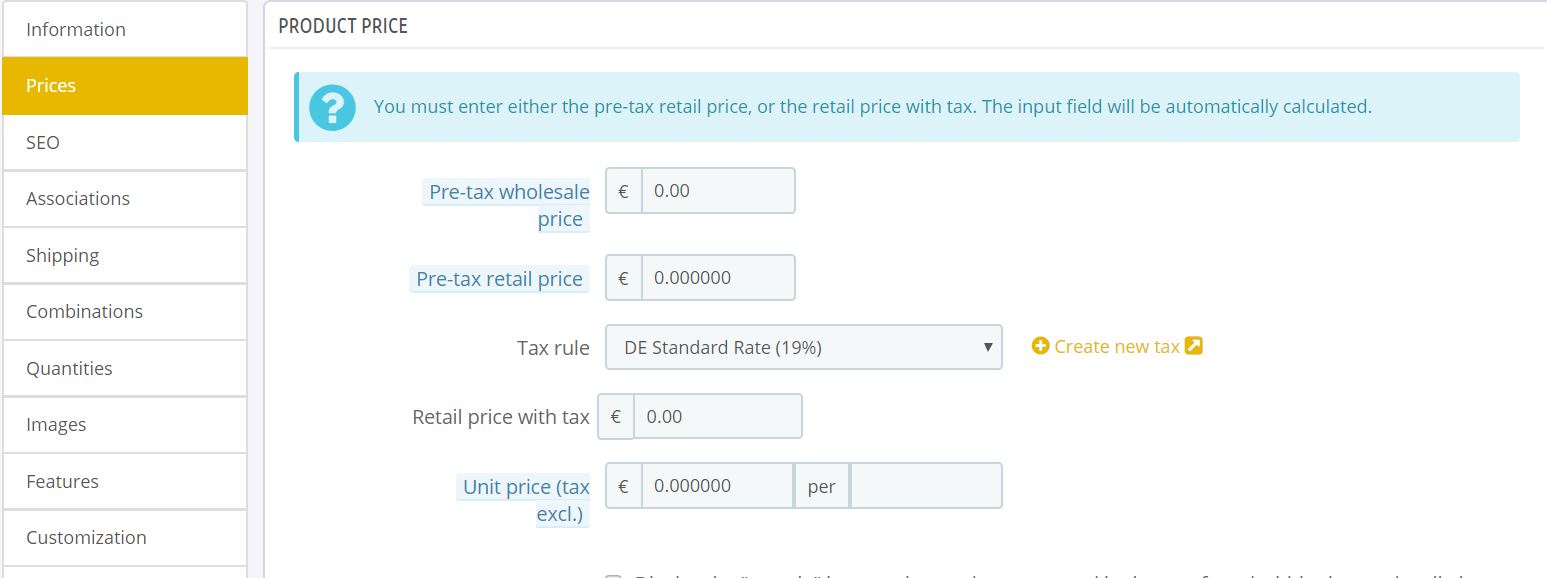Go to the Images tab
1547x578 pixels.
[124, 424]
